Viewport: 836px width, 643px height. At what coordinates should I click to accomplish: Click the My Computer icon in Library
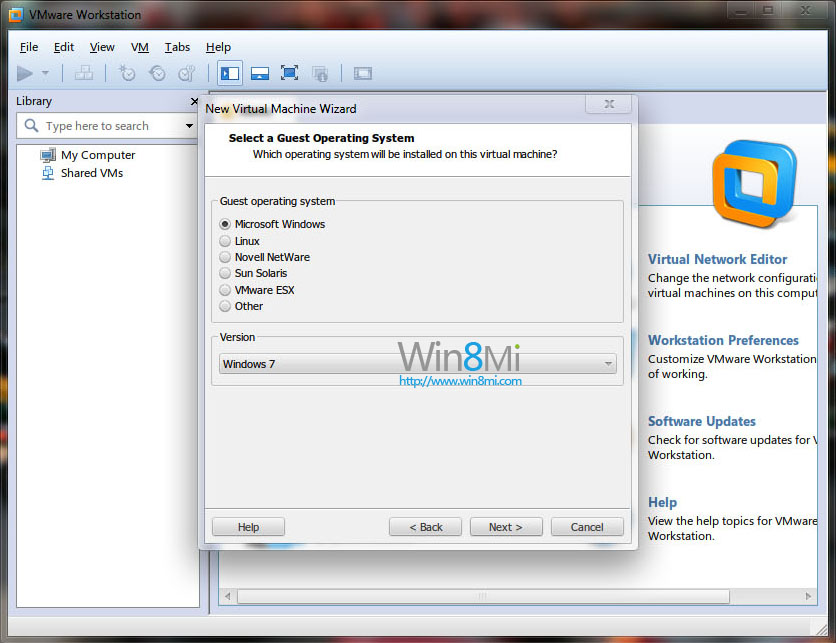tap(48, 155)
